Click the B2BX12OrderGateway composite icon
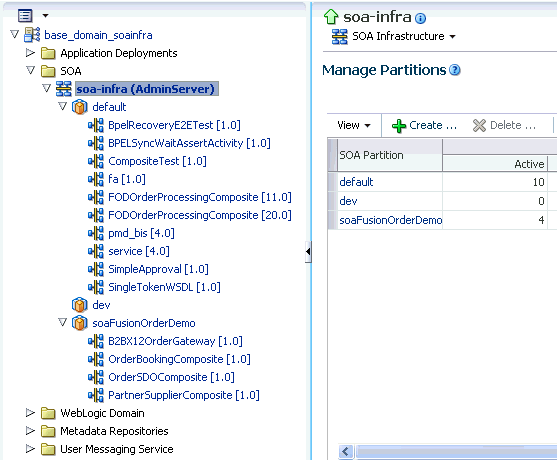Viewport: 557px width, 460px height. [x=96, y=341]
